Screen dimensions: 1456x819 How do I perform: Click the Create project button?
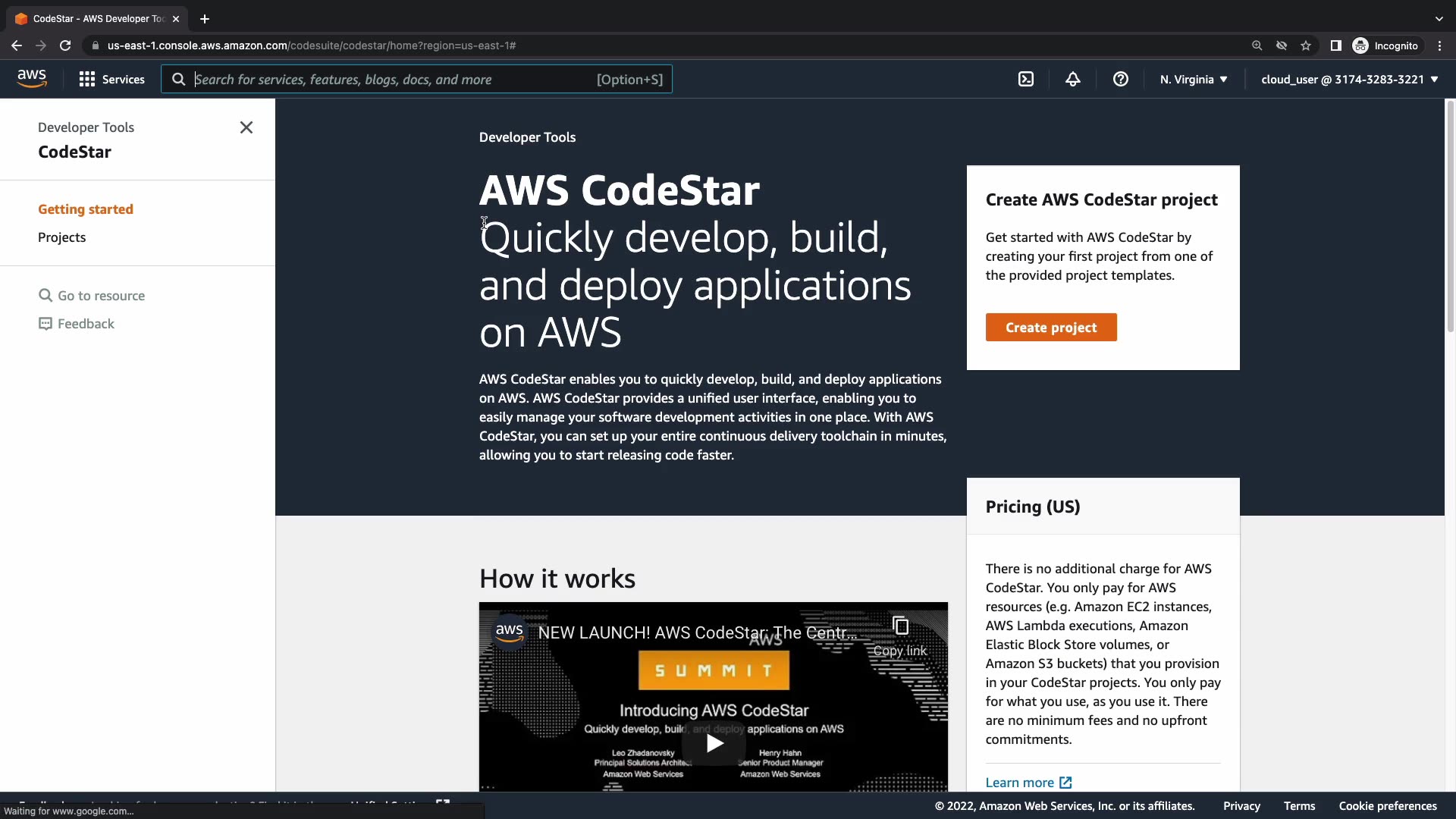tap(1050, 328)
